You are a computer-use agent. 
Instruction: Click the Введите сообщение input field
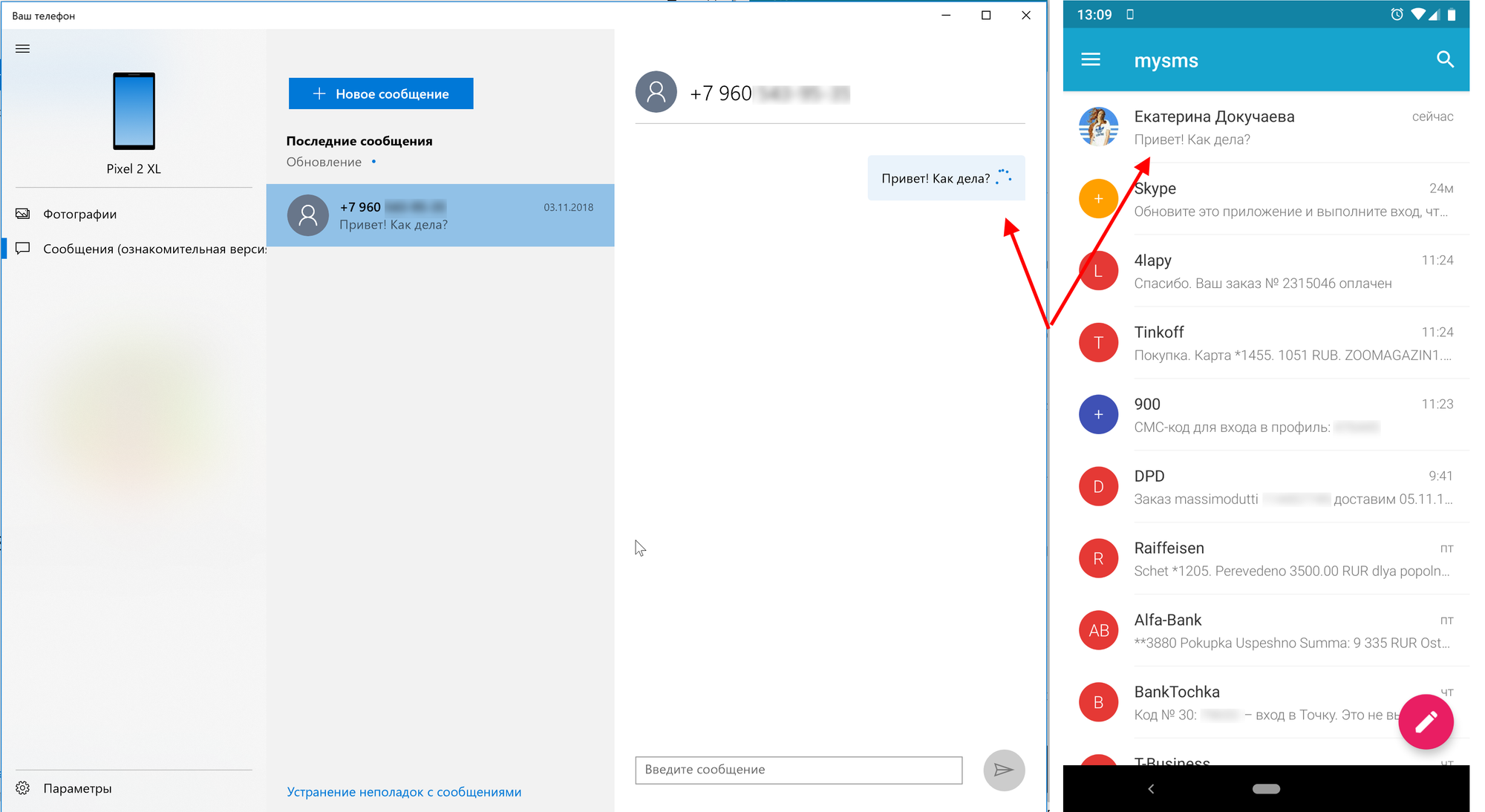pos(798,770)
